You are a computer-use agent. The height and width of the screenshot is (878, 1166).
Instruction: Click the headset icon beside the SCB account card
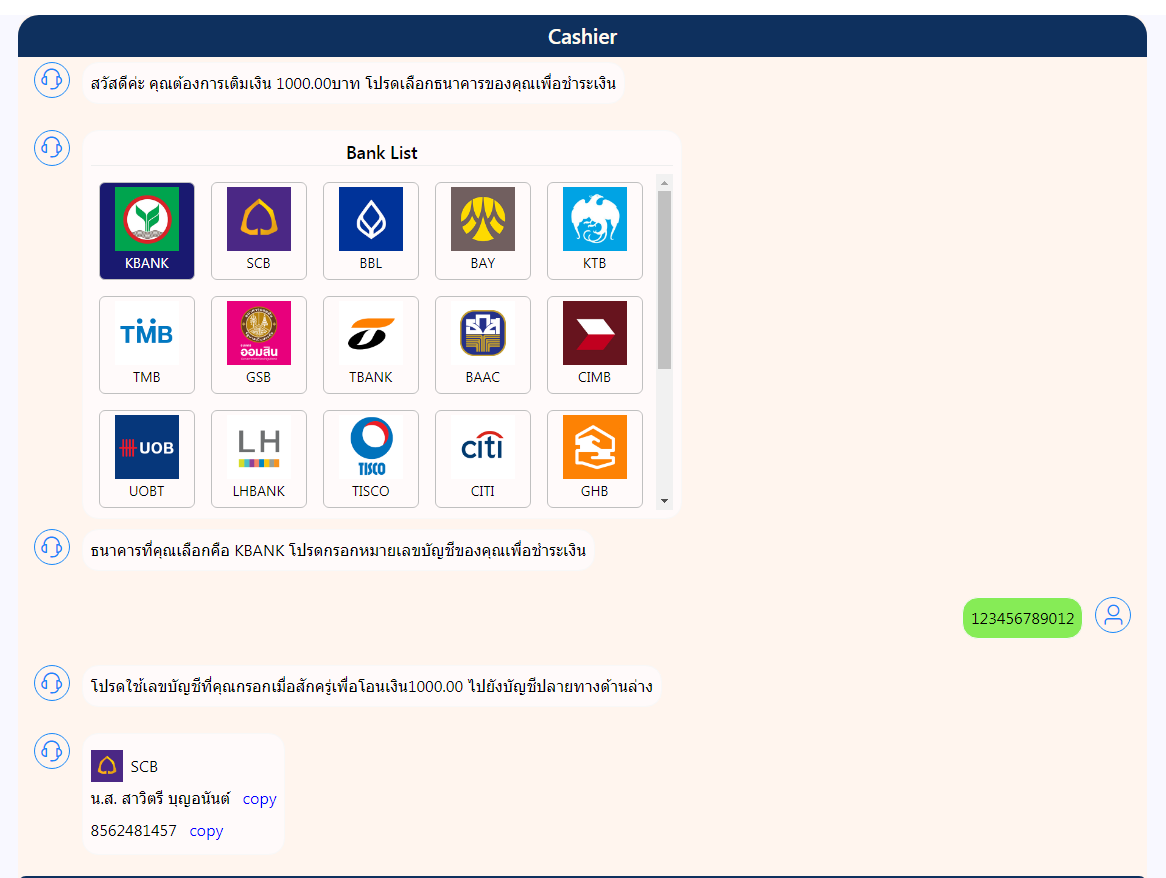point(52,751)
